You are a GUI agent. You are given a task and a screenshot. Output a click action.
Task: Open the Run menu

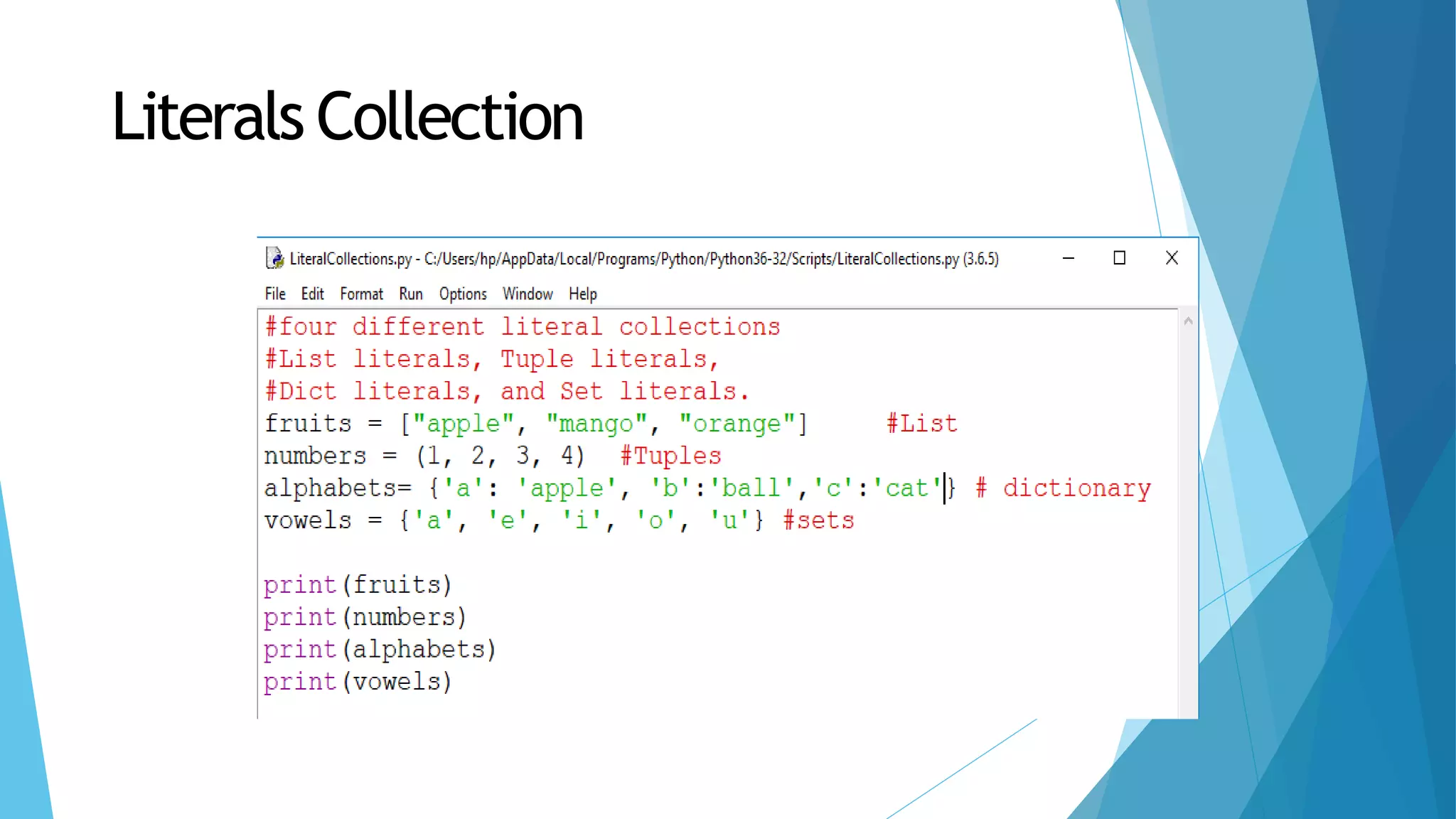coord(411,294)
